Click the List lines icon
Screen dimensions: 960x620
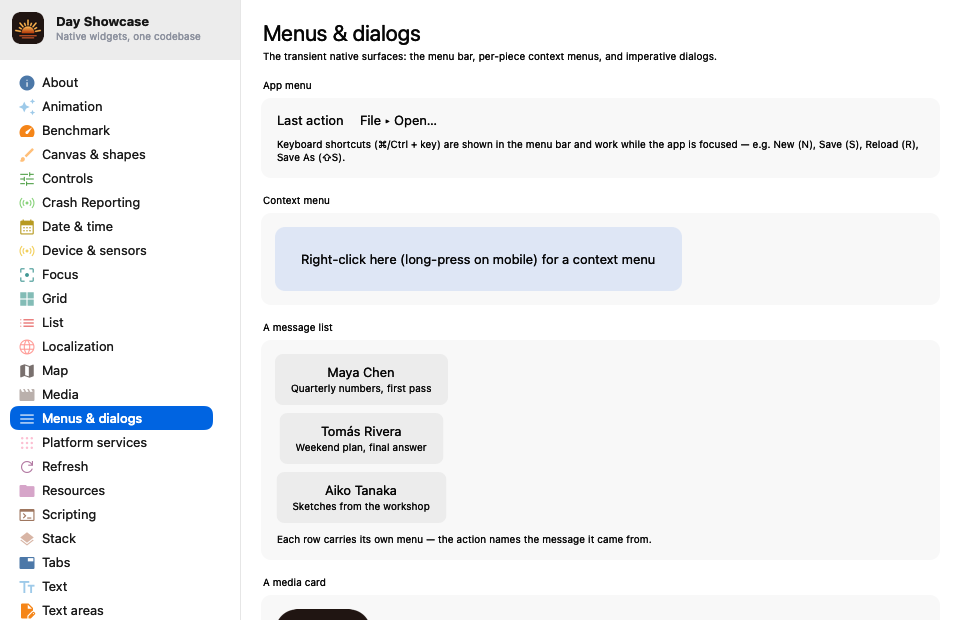tap(27, 323)
